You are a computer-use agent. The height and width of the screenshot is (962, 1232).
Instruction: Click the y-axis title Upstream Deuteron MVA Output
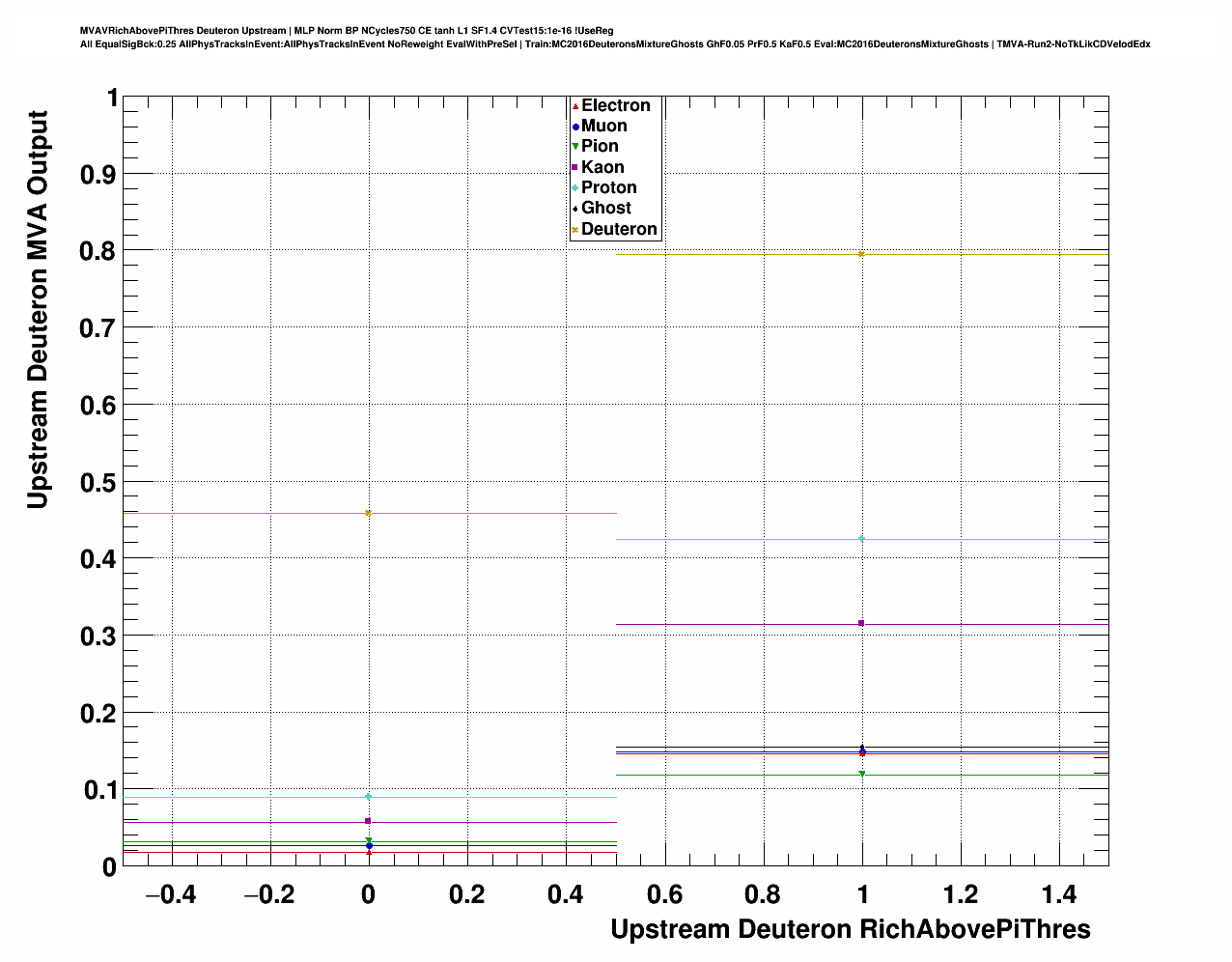(38, 309)
